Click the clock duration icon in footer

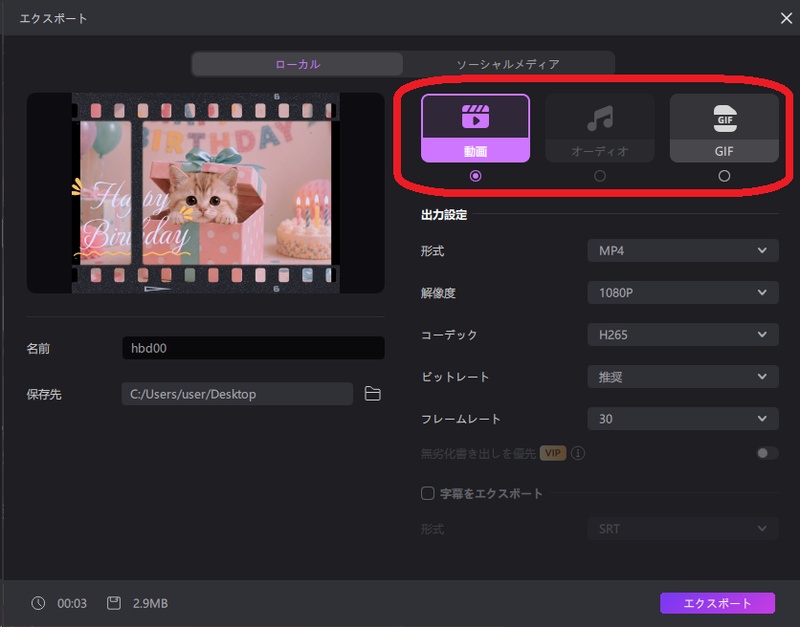38,603
